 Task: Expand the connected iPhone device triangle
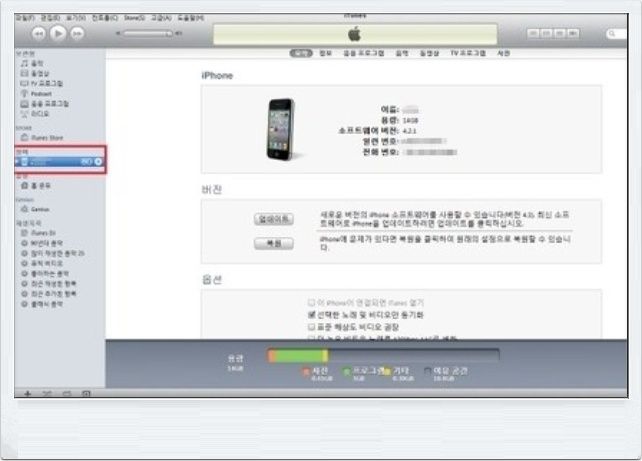[x=17, y=162]
